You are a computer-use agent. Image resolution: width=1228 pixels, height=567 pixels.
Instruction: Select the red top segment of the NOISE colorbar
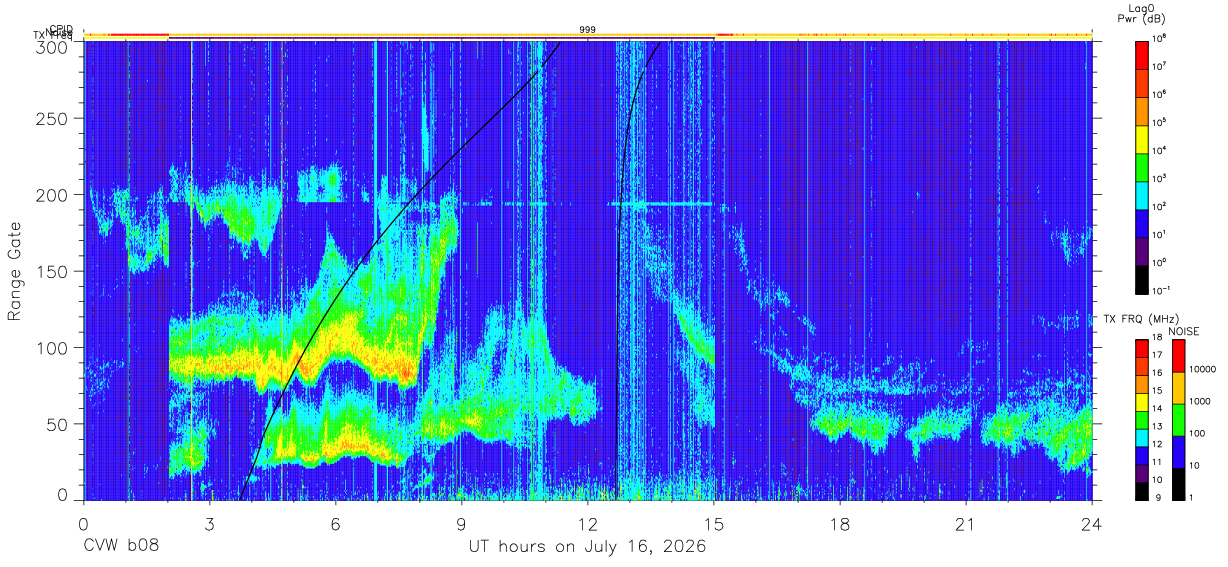pyautogui.click(x=1179, y=357)
